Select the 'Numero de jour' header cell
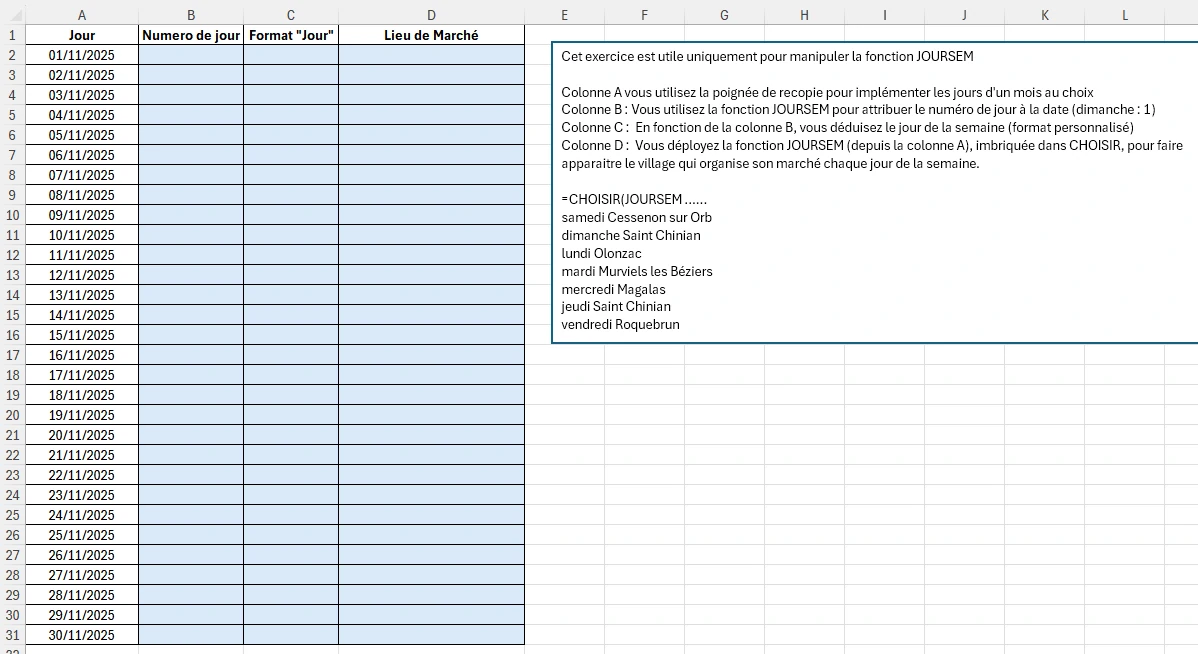The width and height of the screenshot is (1198, 654). 190,34
